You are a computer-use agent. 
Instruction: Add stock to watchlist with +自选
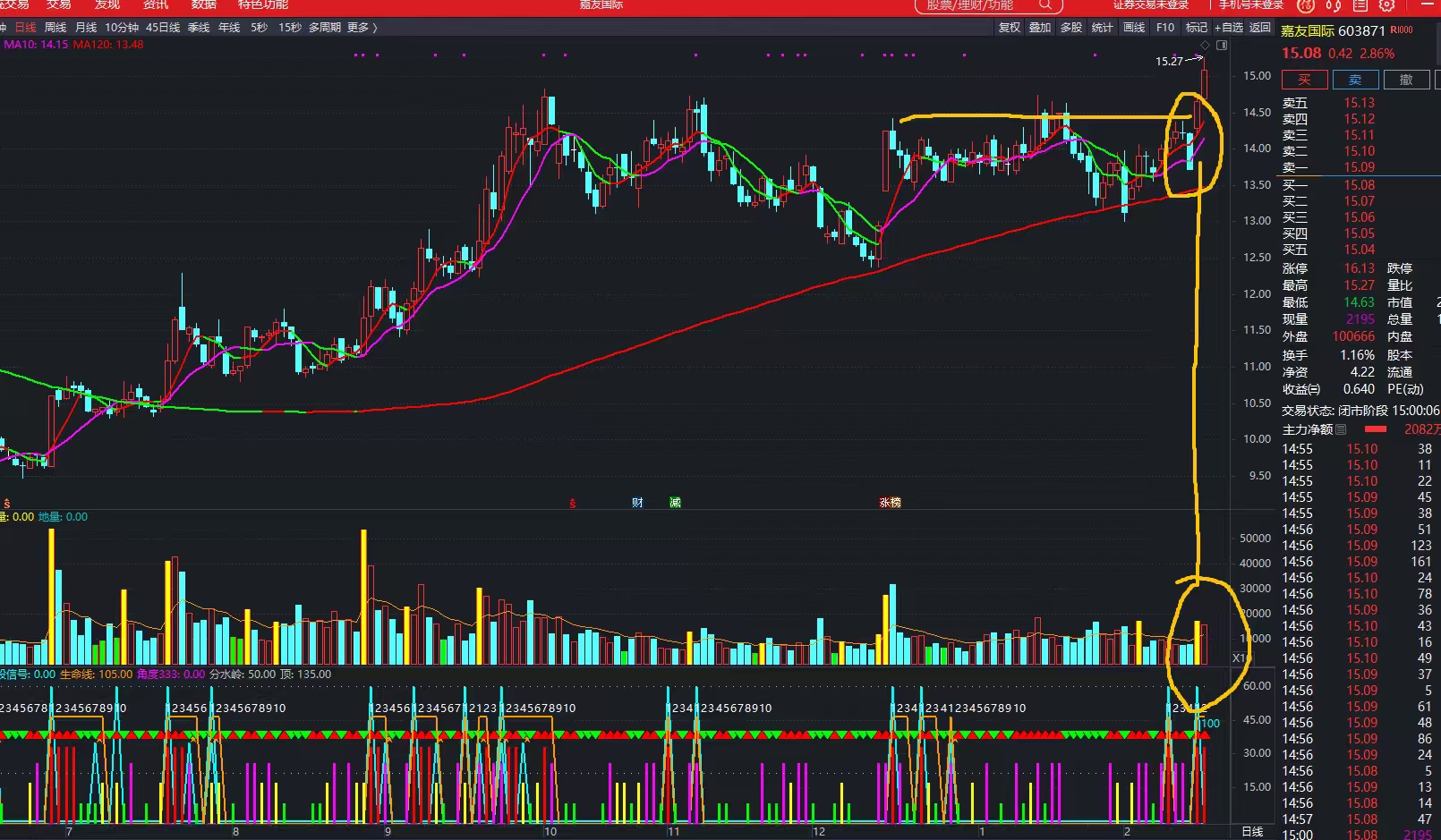1229,28
